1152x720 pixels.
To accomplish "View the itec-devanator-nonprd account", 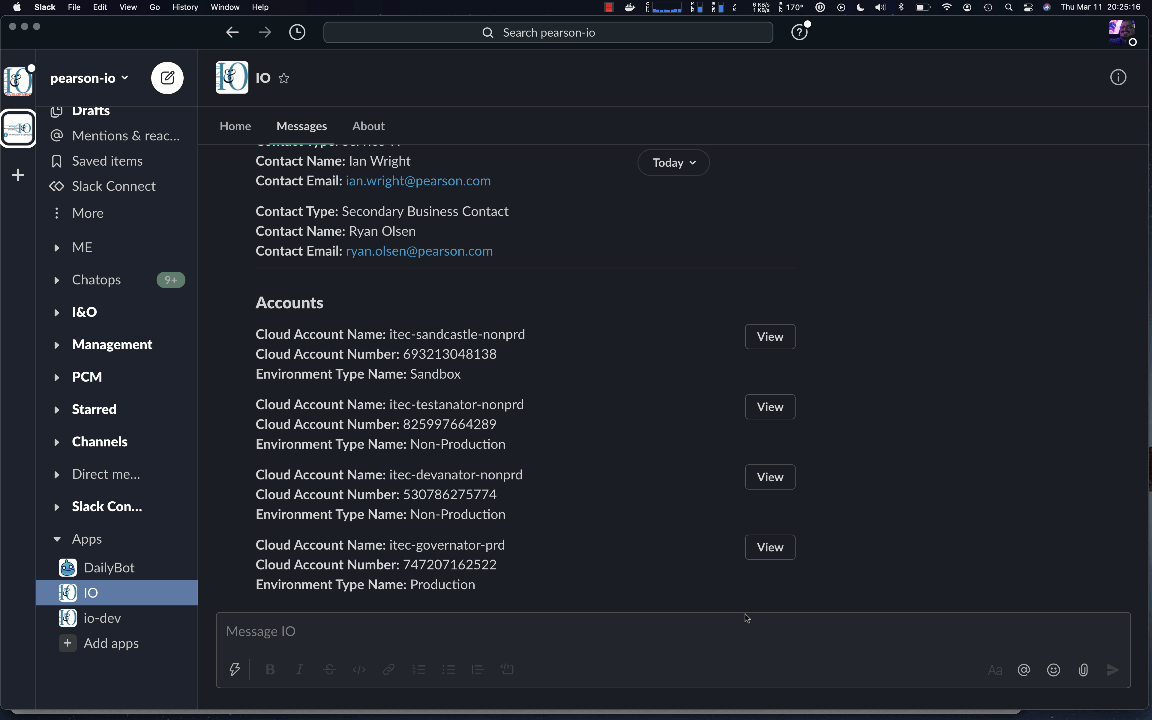I will click(x=770, y=477).
